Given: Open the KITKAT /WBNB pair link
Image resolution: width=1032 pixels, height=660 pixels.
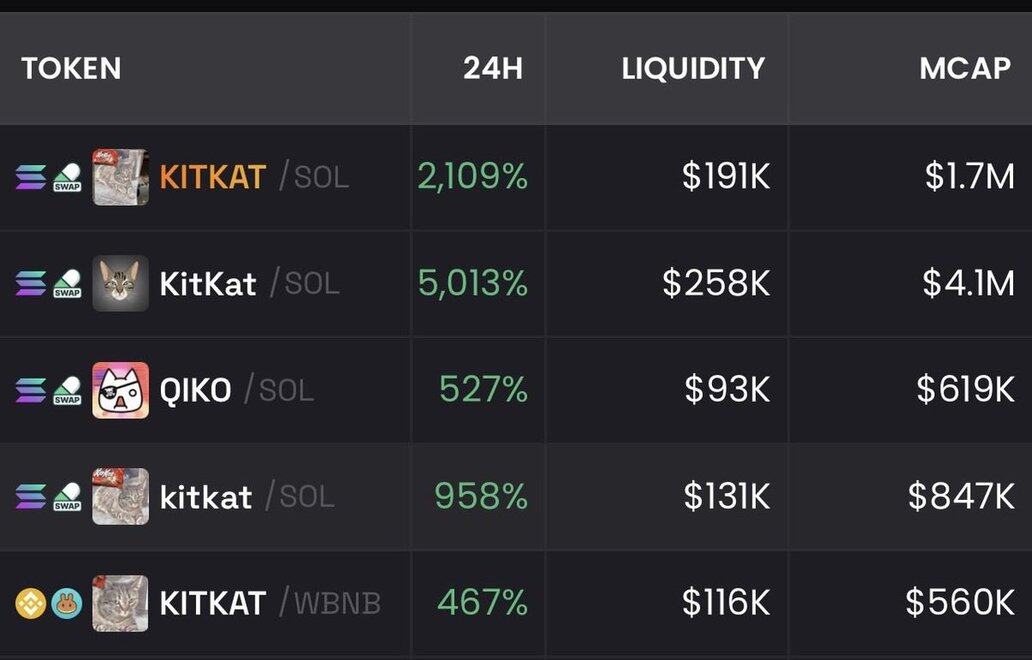Looking at the screenshot, I should pyautogui.click(x=212, y=603).
